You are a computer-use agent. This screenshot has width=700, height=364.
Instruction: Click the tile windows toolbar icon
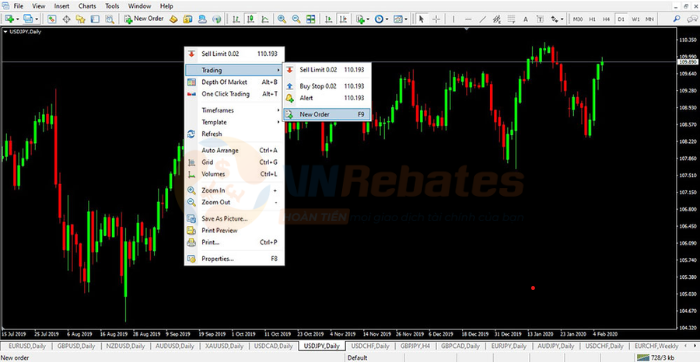[x=311, y=19]
